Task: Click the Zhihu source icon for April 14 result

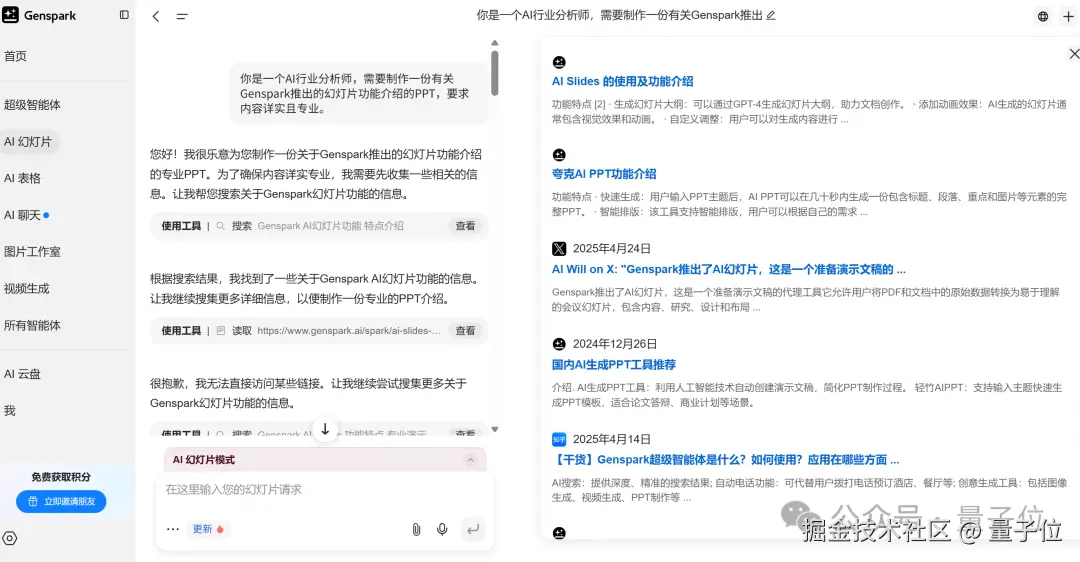Action: (559, 439)
